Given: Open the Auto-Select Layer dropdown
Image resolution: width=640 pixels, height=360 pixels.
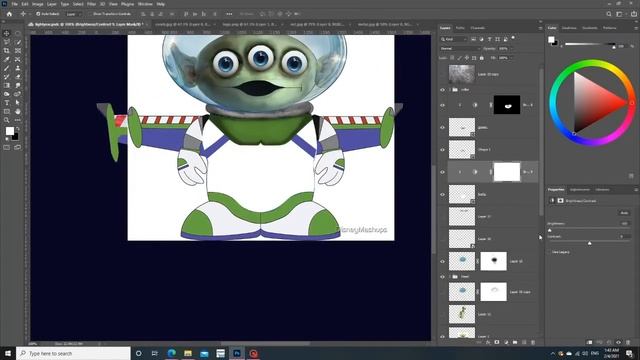Looking at the screenshot, I should [x=73, y=14].
